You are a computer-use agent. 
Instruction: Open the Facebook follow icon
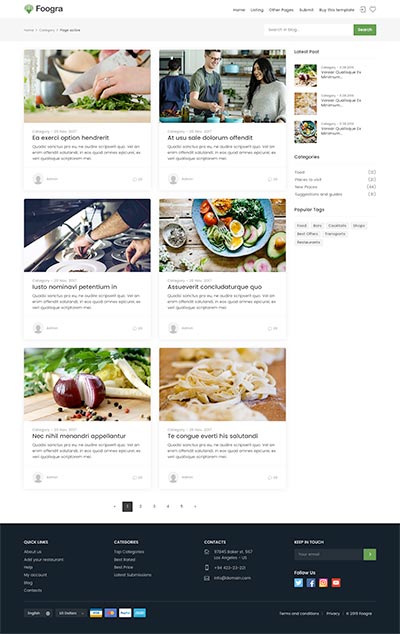311,583
